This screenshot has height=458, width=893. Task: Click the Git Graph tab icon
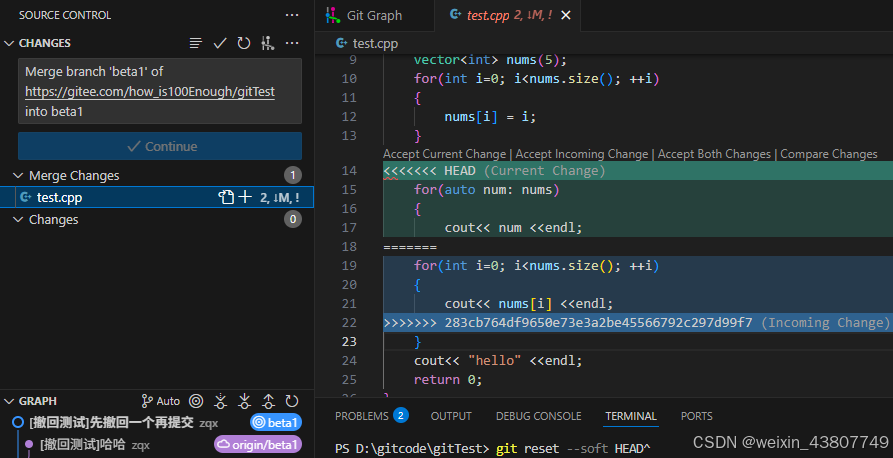333,15
